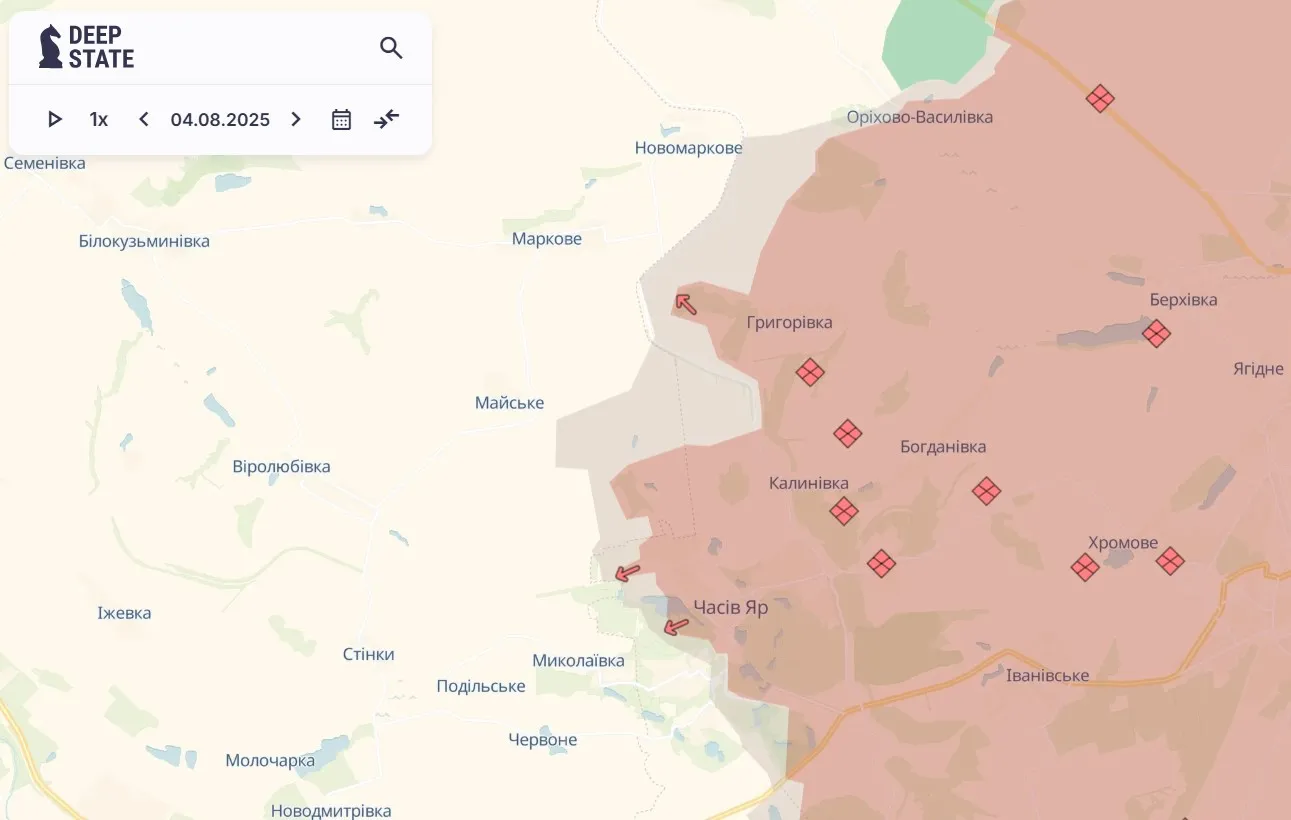The width and height of the screenshot is (1291, 820).
Task: Click the clash marker south of Kalynivka
Action: [882, 564]
